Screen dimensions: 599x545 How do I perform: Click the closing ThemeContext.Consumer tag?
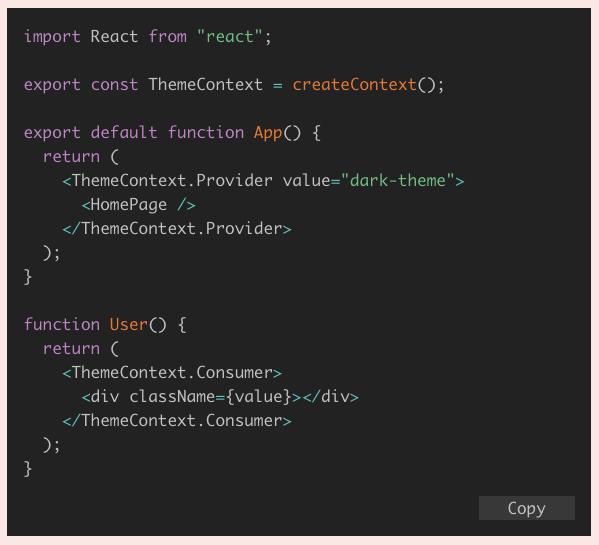pos(177,420)
